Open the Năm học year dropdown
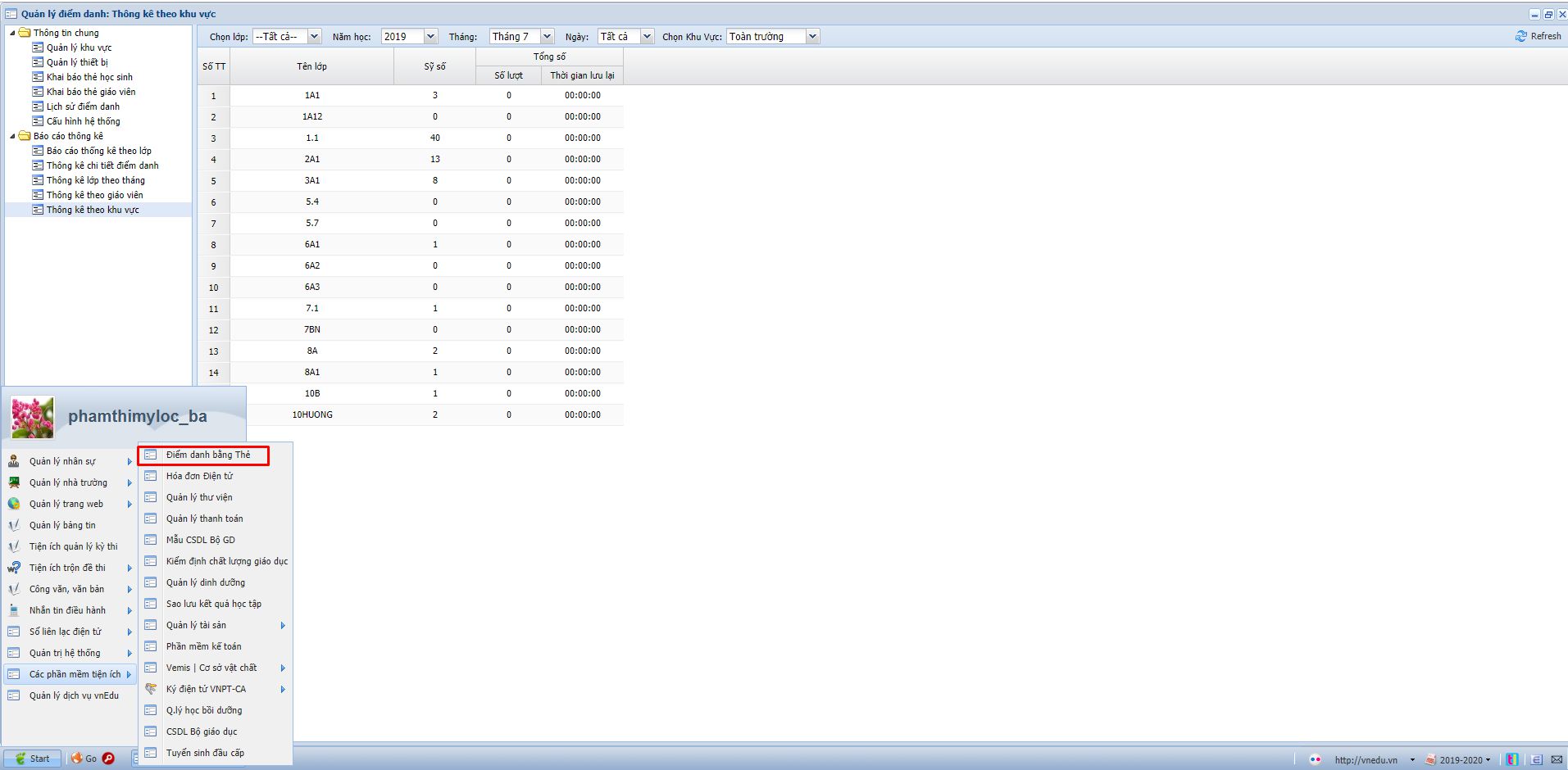 [x=430, y=36]
